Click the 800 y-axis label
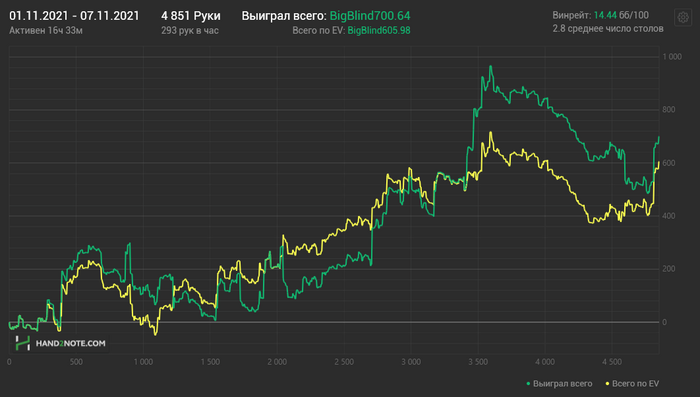700x397 pixels. 669,109
